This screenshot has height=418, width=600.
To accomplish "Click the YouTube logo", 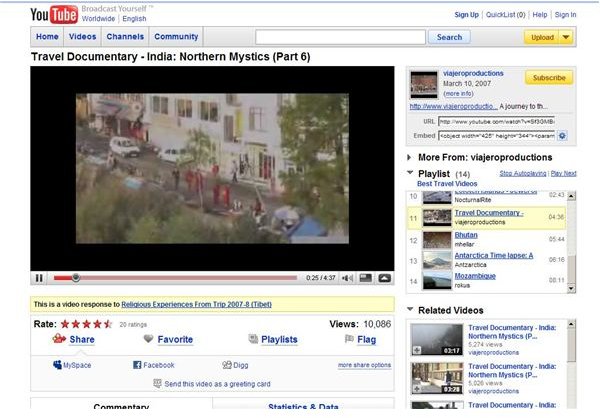I will 54,15.
